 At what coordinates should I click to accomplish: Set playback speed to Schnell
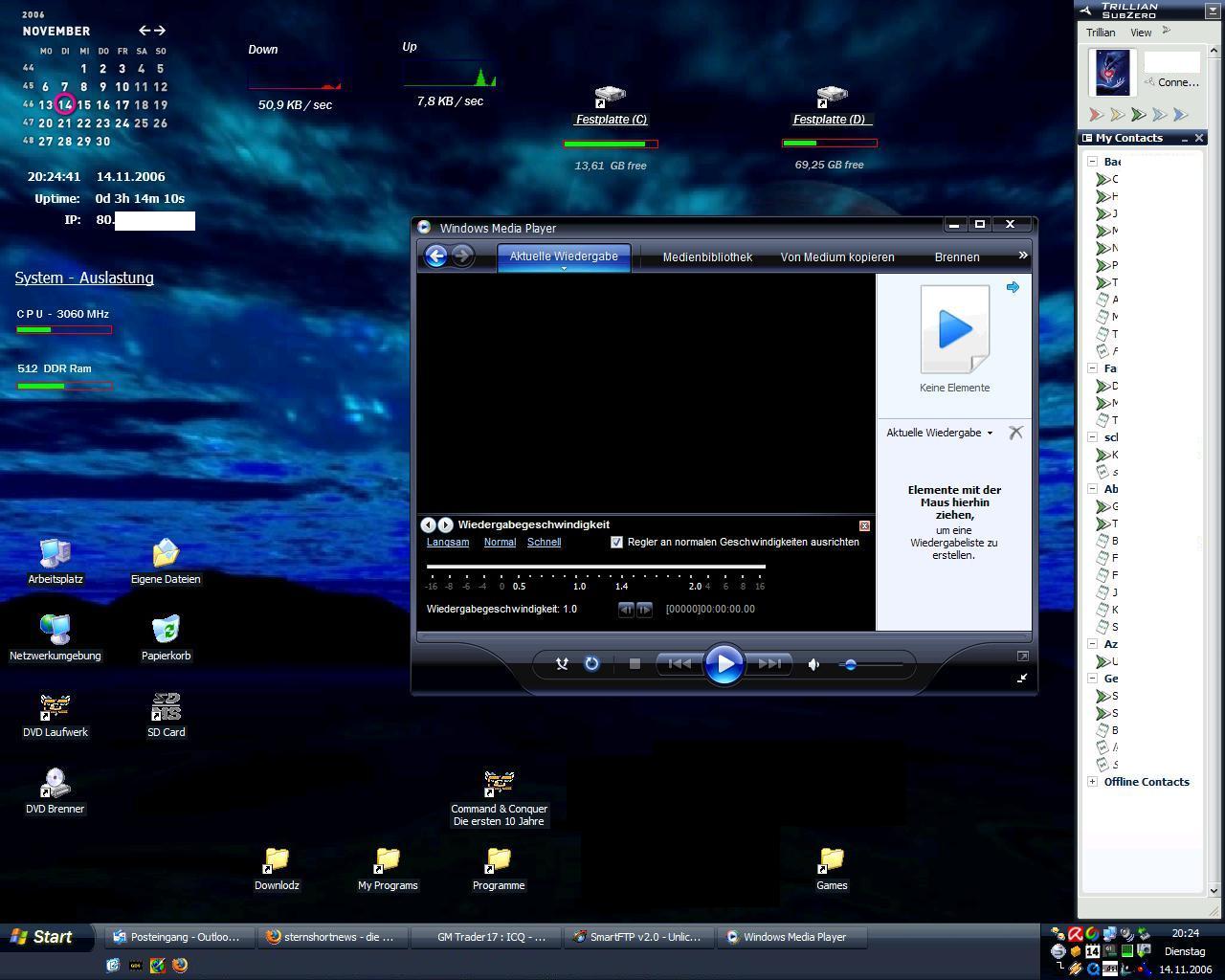tap(544, 542)
